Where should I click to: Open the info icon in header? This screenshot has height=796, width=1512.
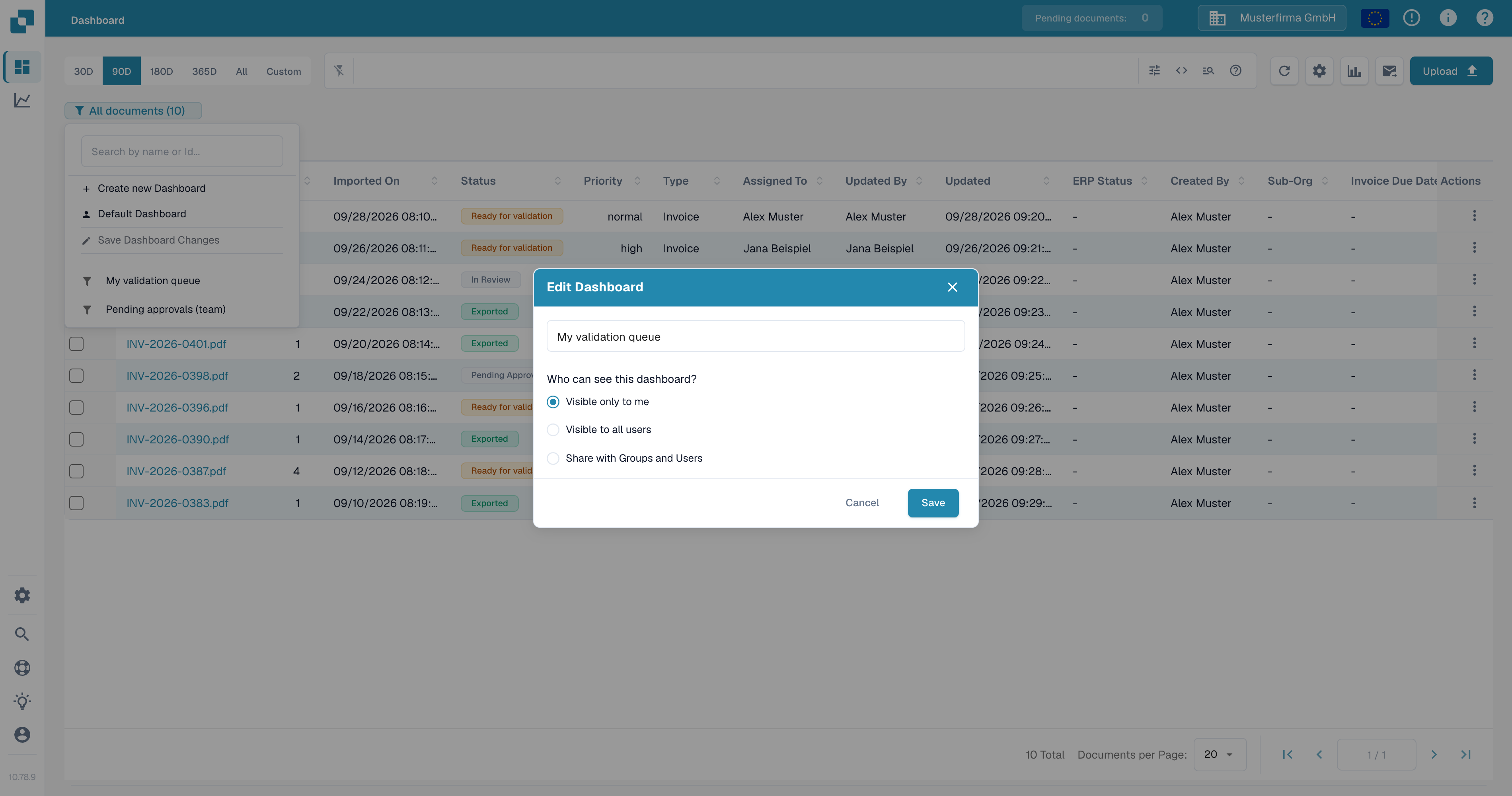[x=1448, y=18]
